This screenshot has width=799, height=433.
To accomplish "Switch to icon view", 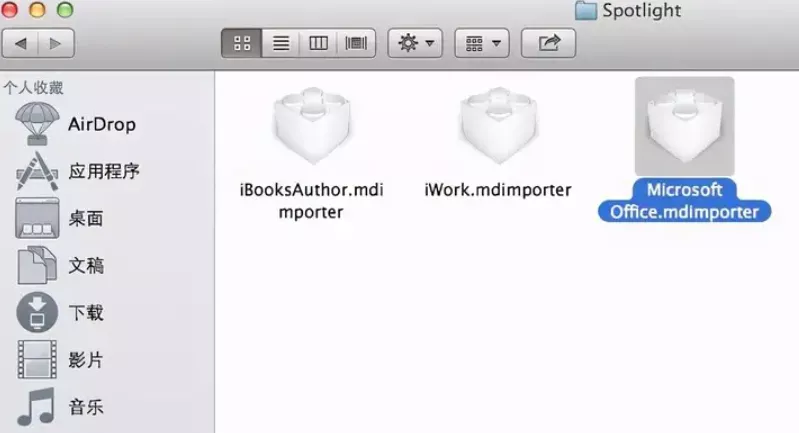I will 242,43.
